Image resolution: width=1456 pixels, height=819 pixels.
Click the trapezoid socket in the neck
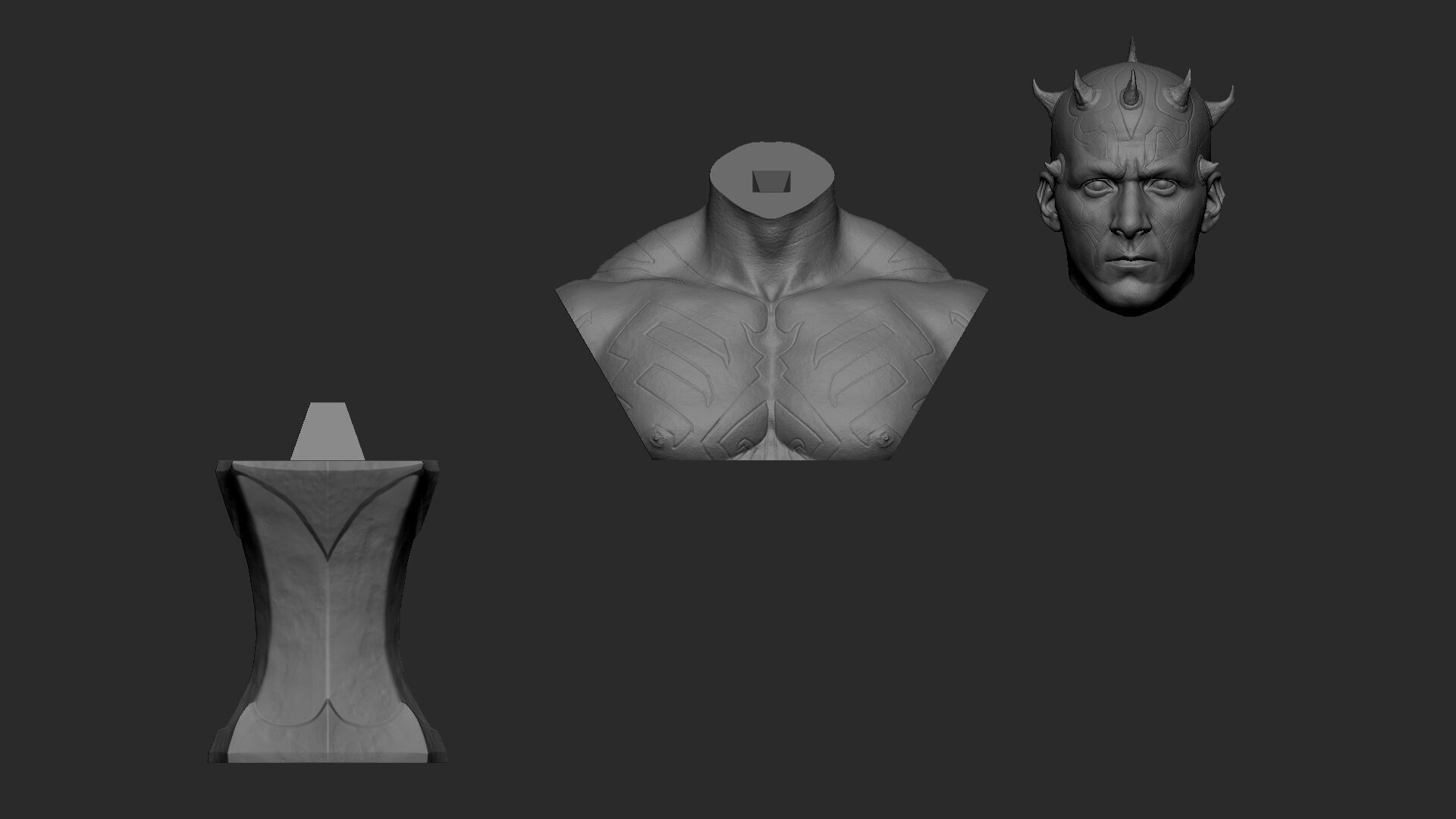(x=771, y=181)
